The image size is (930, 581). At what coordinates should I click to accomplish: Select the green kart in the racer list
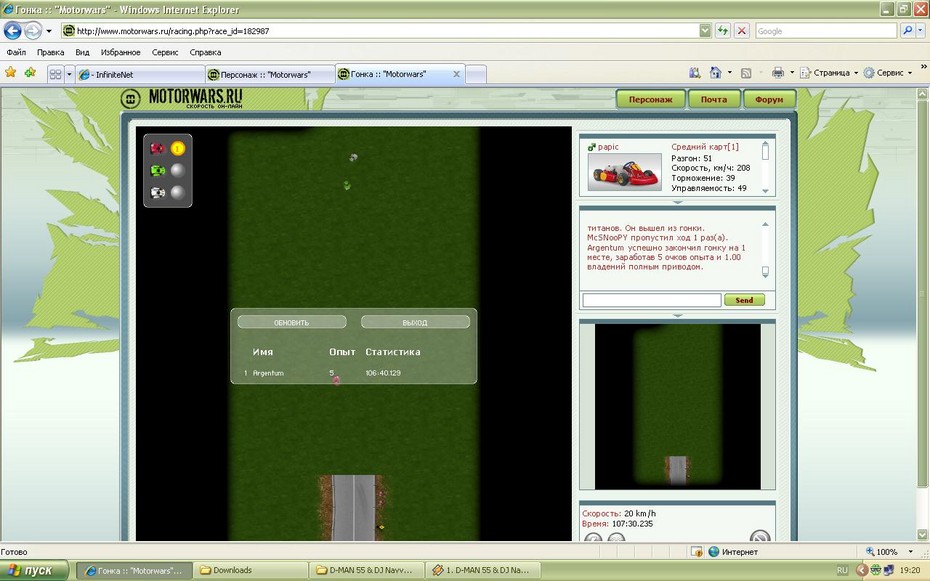tap(157, 171)
